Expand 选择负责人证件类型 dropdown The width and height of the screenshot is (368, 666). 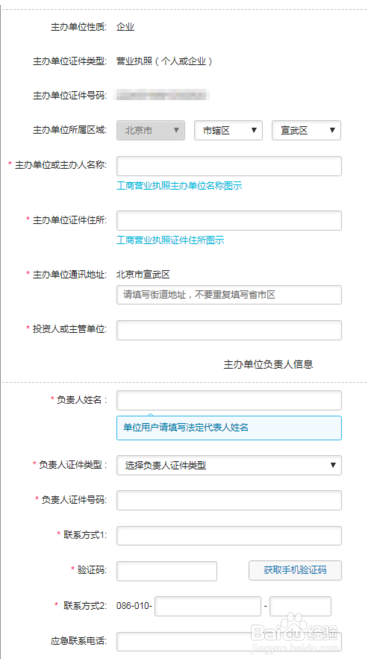(x=229, y=465)
